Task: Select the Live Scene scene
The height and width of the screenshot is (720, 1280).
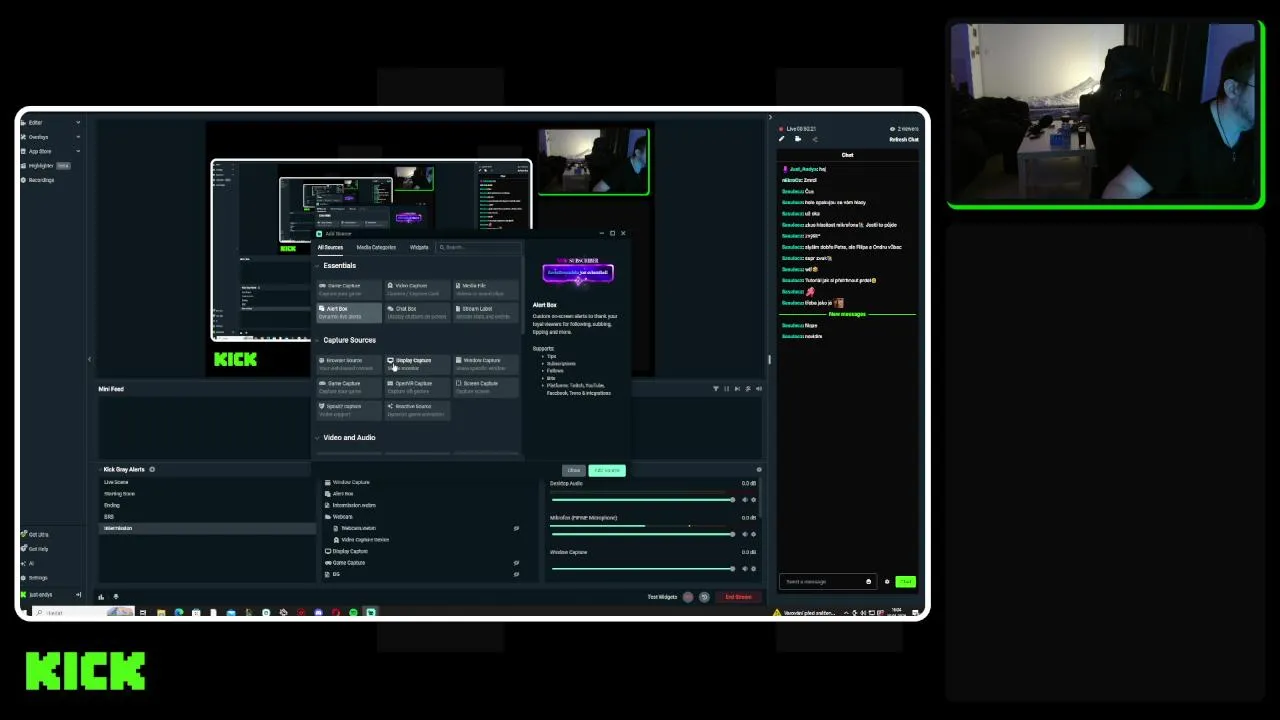Action: pos(207,482)
